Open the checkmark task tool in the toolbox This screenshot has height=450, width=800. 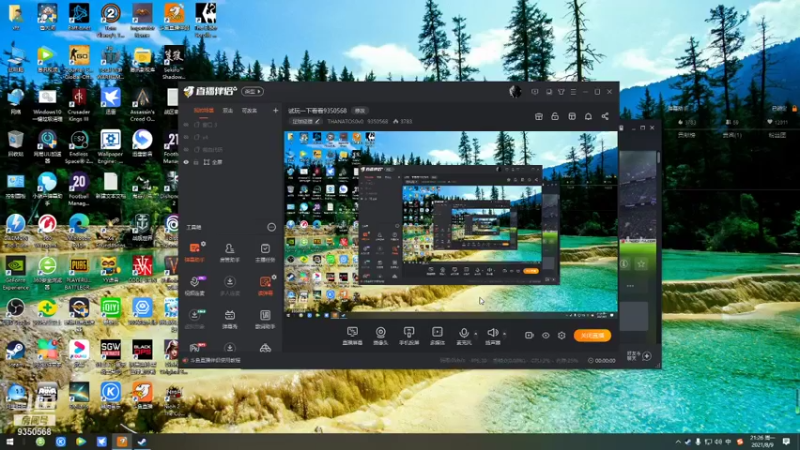click(265, 252)
